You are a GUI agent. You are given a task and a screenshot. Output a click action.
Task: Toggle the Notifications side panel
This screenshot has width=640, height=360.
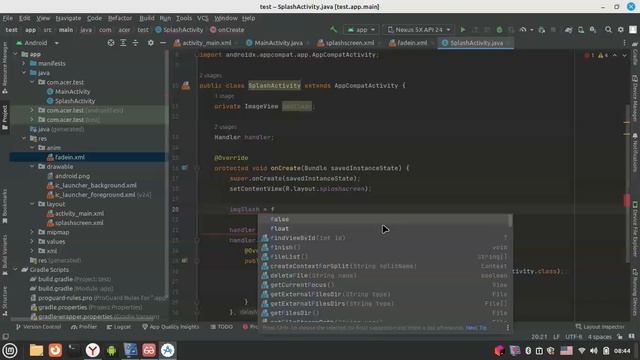coord(635,153)
